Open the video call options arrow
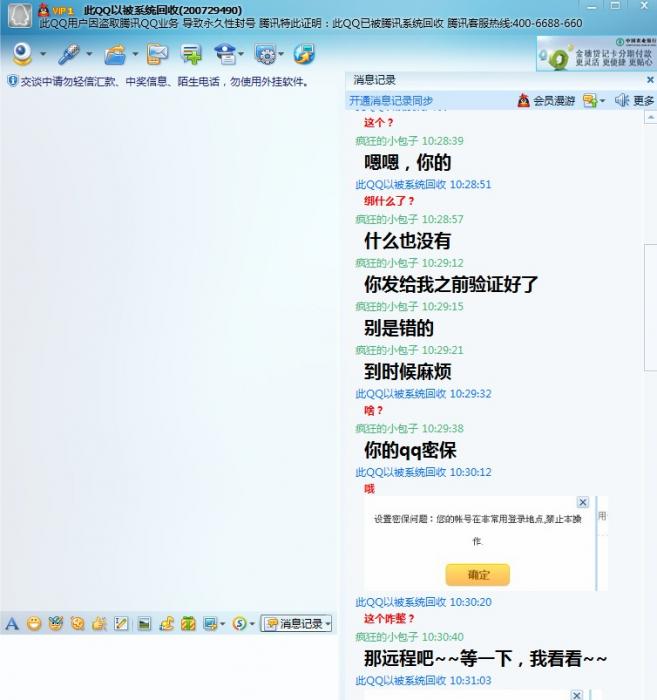 tap(43, 54)
